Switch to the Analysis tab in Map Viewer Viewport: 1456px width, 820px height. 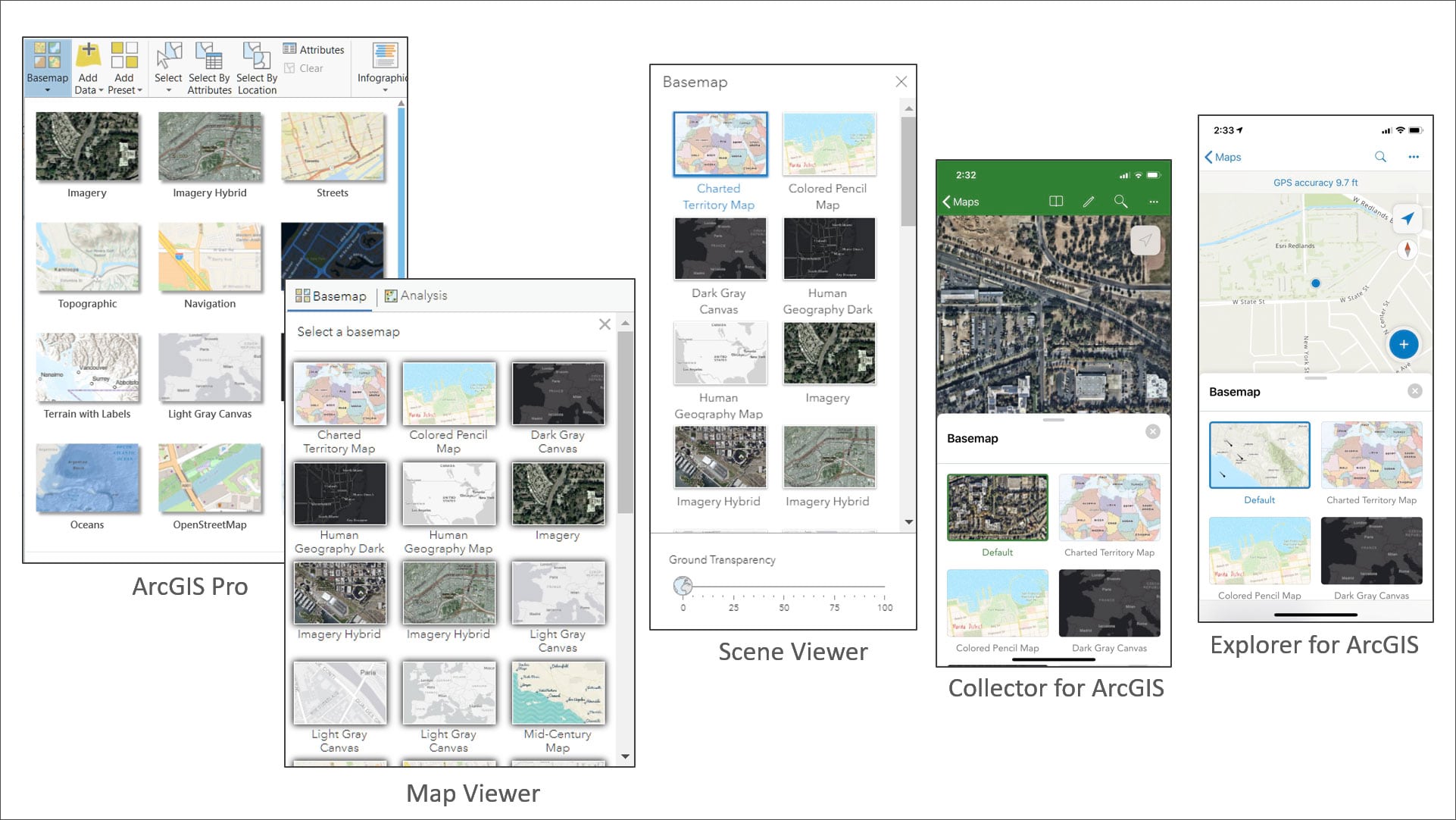point(416,296)
